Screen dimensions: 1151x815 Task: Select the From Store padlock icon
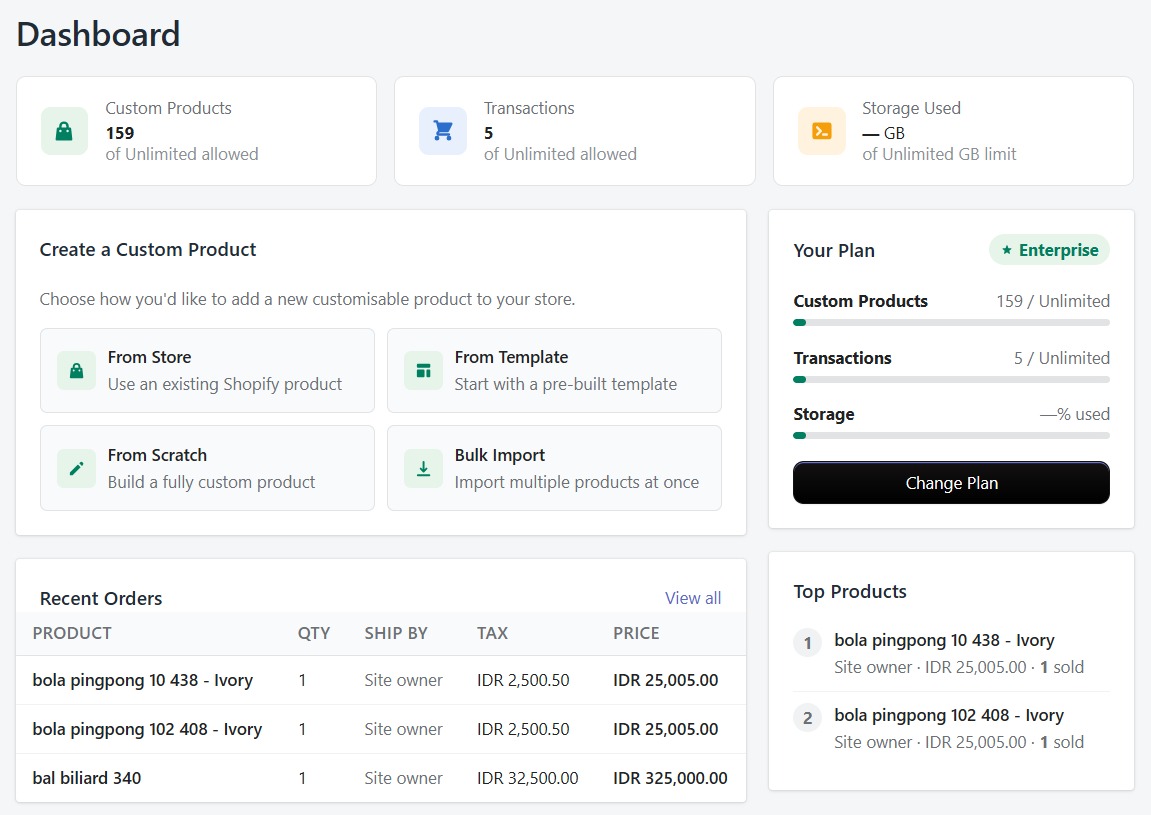[x=76, y=370]
